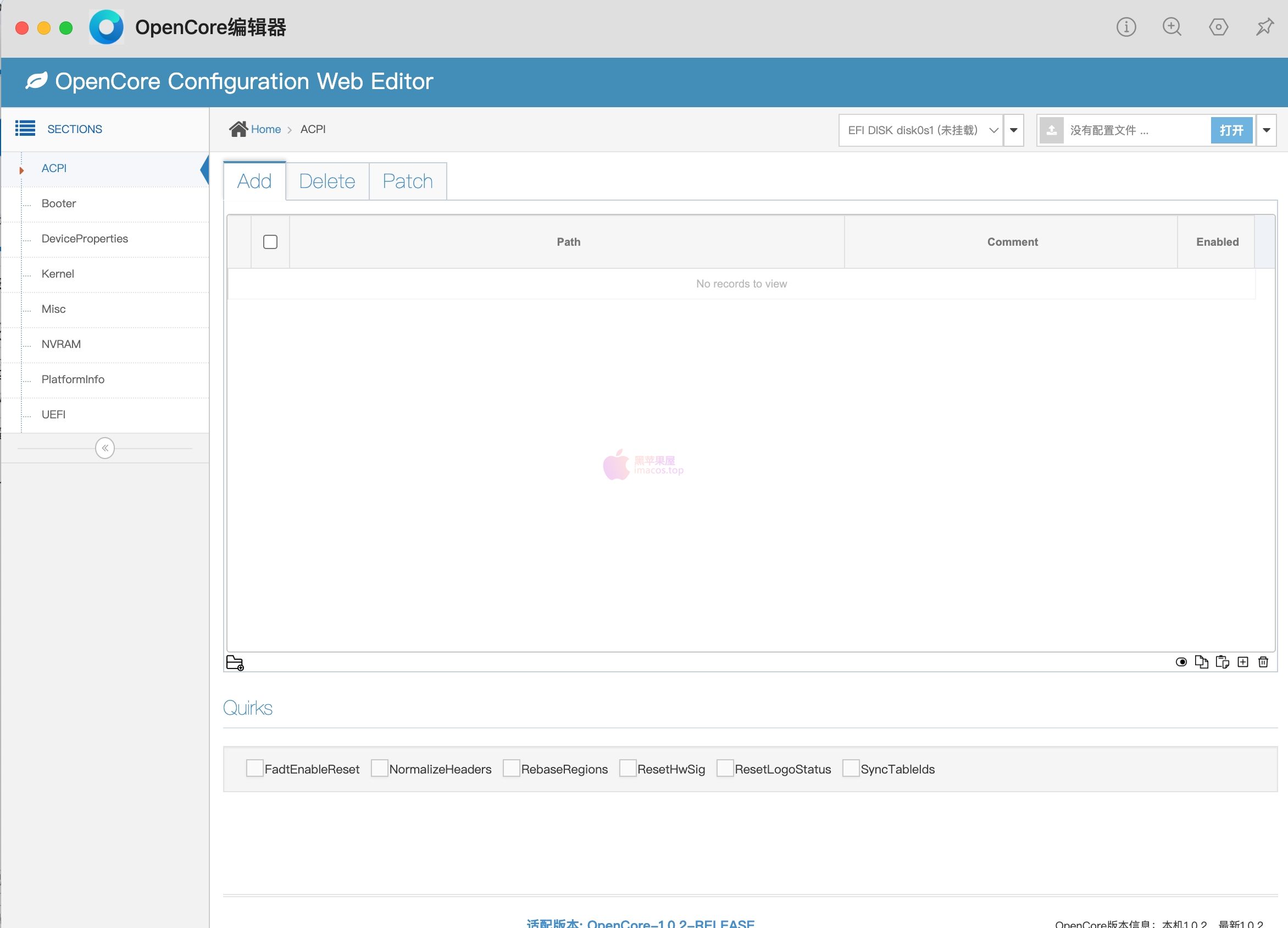The height and width of the screenshot is (928, 1288).
Task: Click the add folder icon below the table
Action: [x=235, y=662]
